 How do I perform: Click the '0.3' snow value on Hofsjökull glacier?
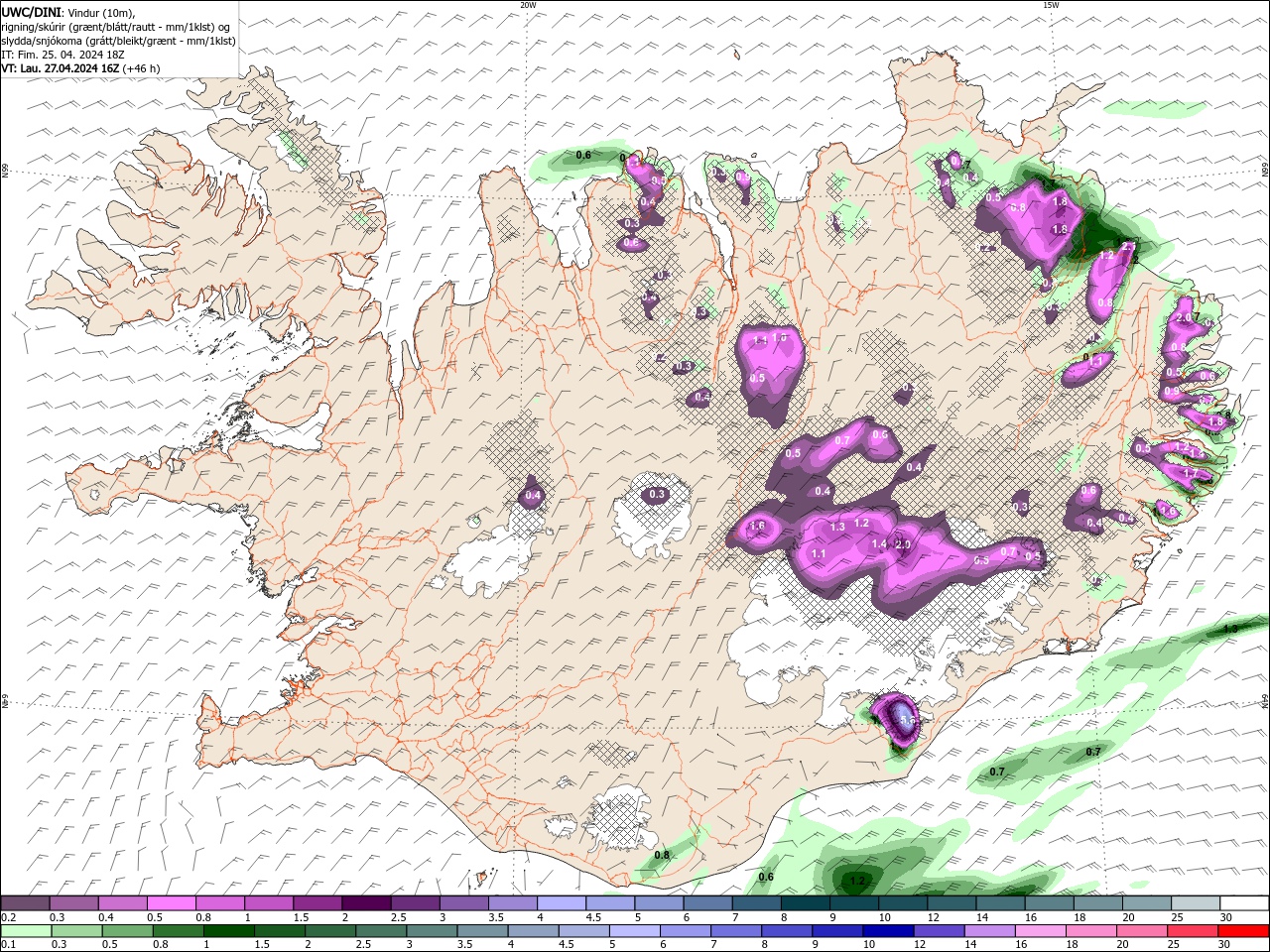(657, 495)
